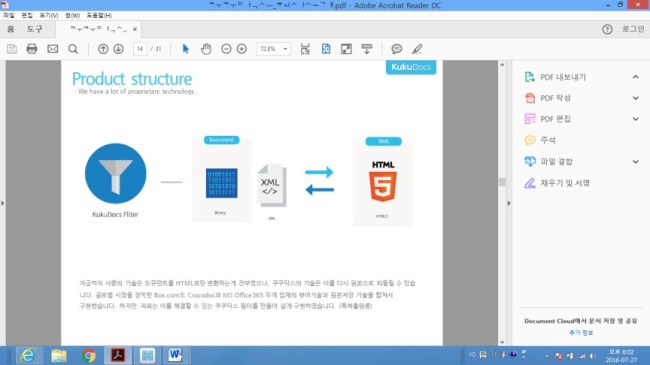Image resolution: width=650 pixels, height=365 pixels.
Task: Add a comment speech bubble
Action: click(397, 49)
